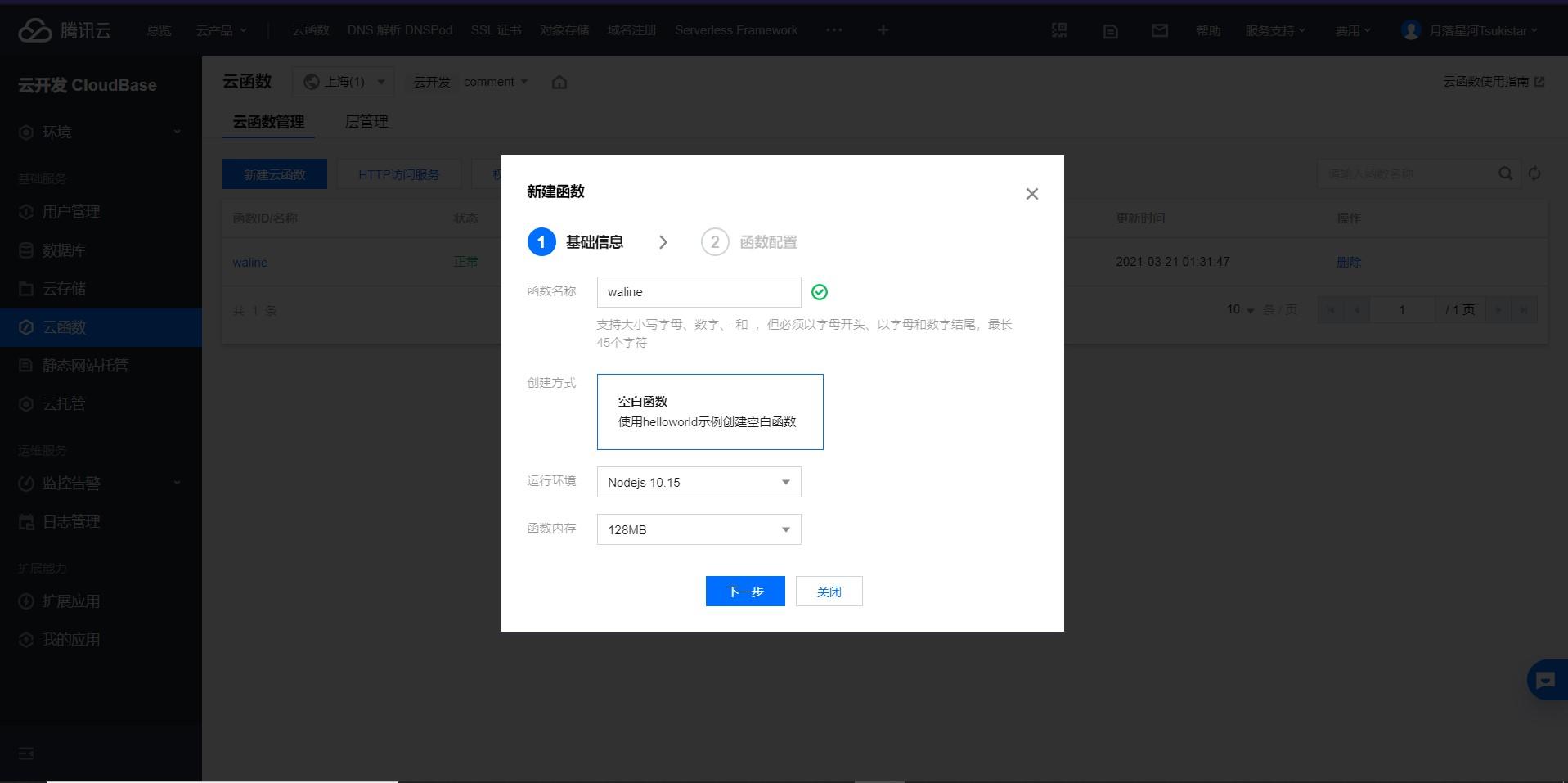Click the home icon beside comment environment

(x=559, y=82)
